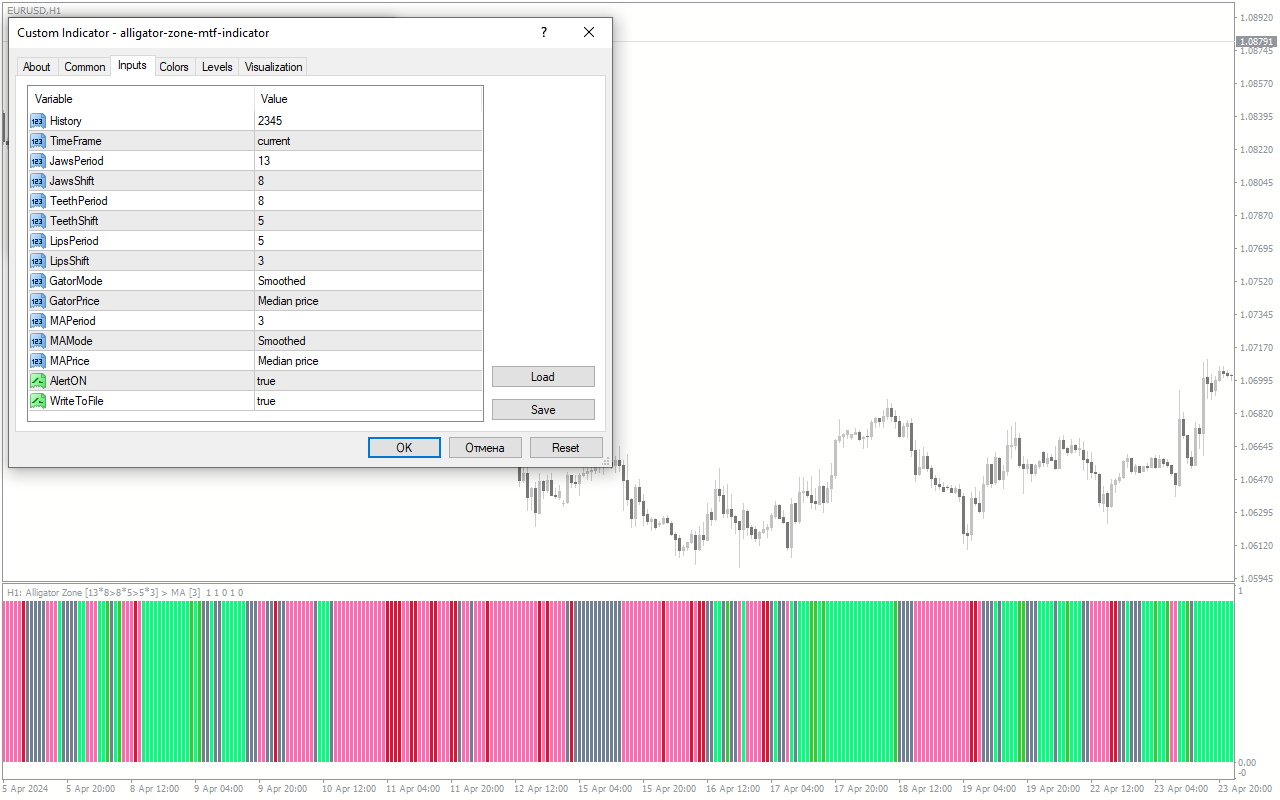Click the icon beside the TimeFrame variable

pyautogui.click(x=38, y=141)
